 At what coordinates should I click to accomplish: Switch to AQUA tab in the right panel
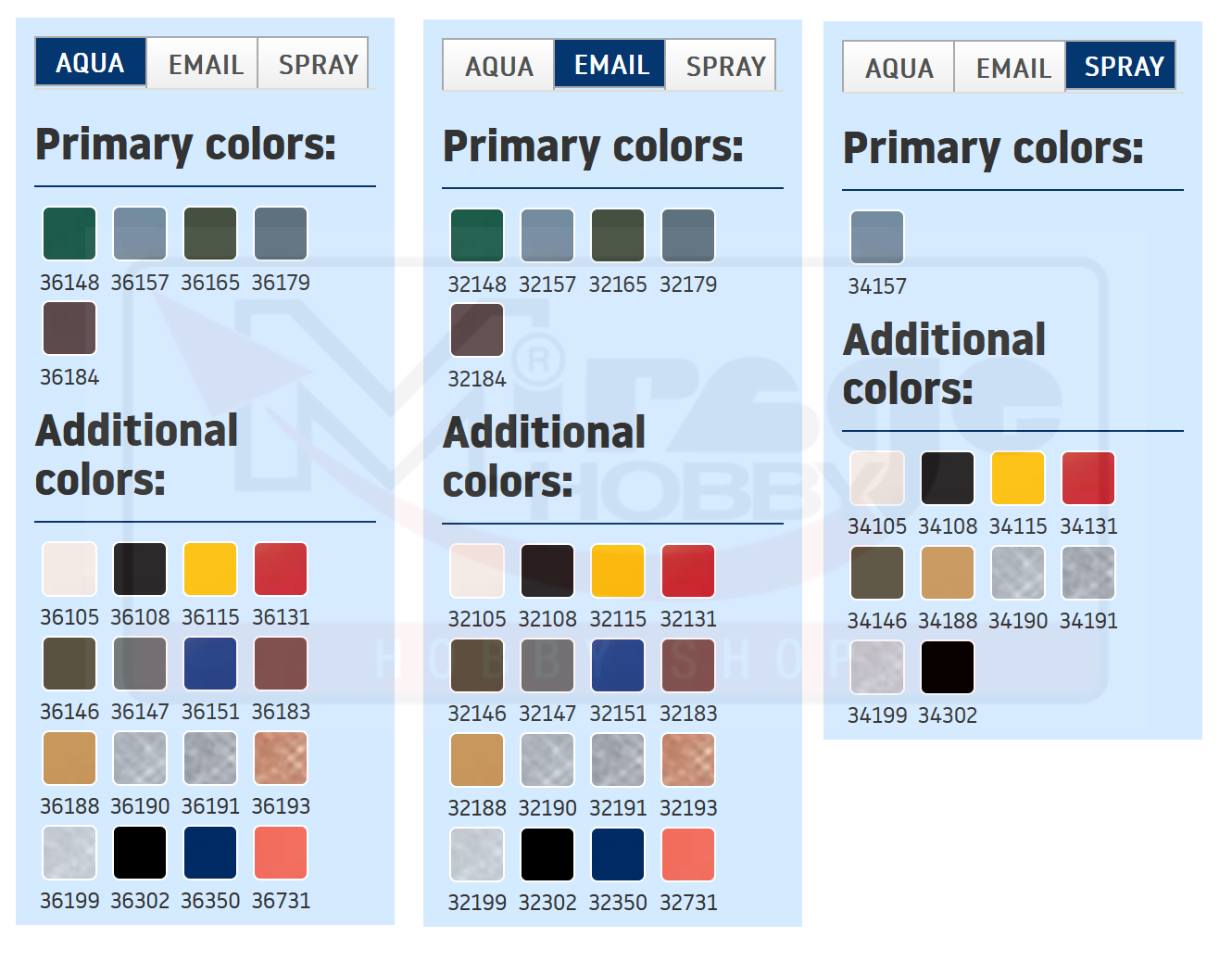tap(899, 69)
